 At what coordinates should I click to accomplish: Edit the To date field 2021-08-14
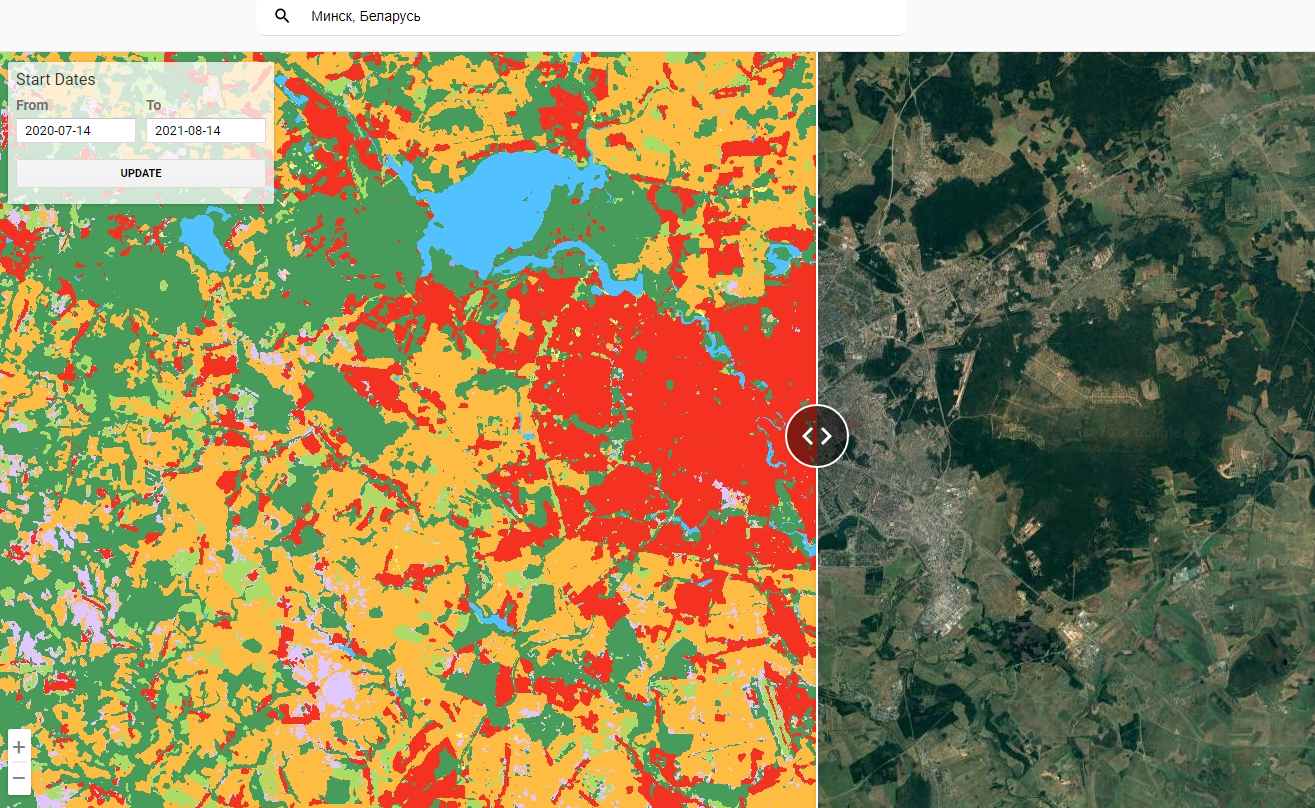pyautogui.click(x=206, y=131)
